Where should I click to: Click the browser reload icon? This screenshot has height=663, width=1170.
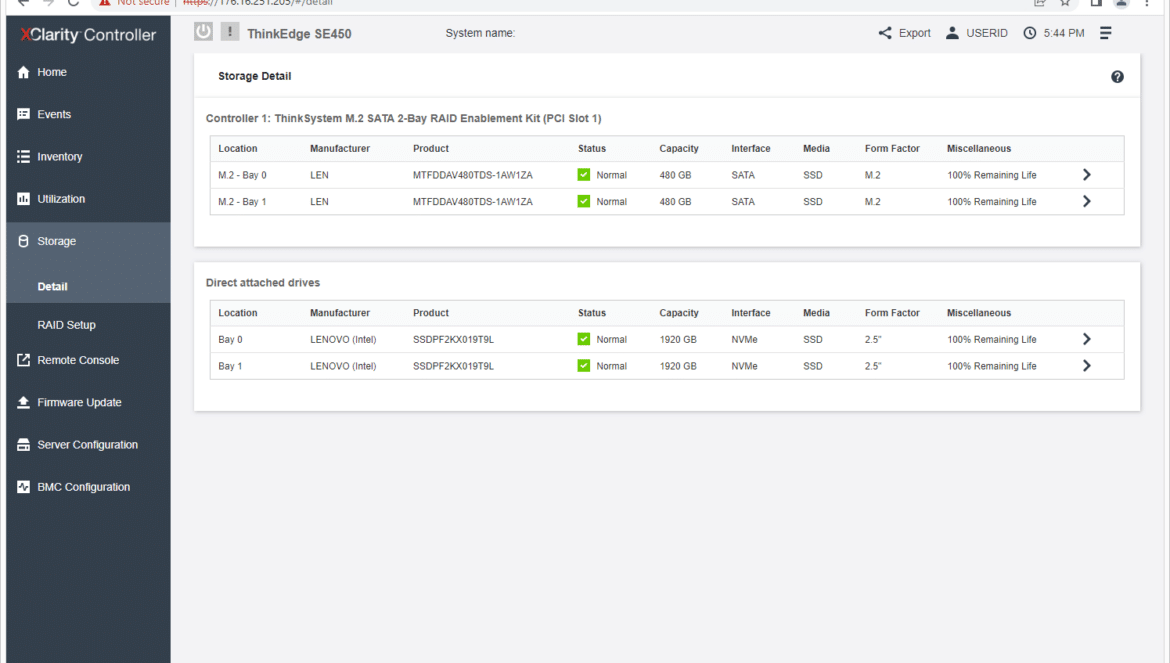pyautogui.click(x=73, y=3)
